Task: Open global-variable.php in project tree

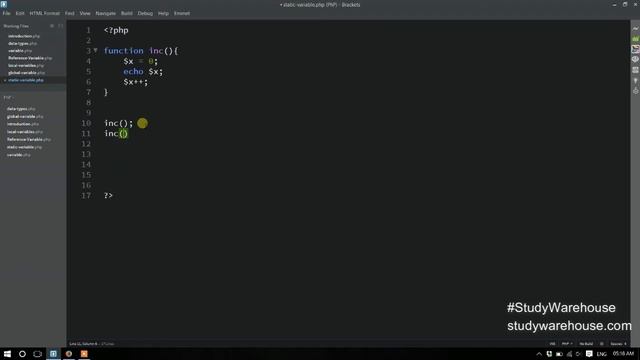Action: [25, 116]
